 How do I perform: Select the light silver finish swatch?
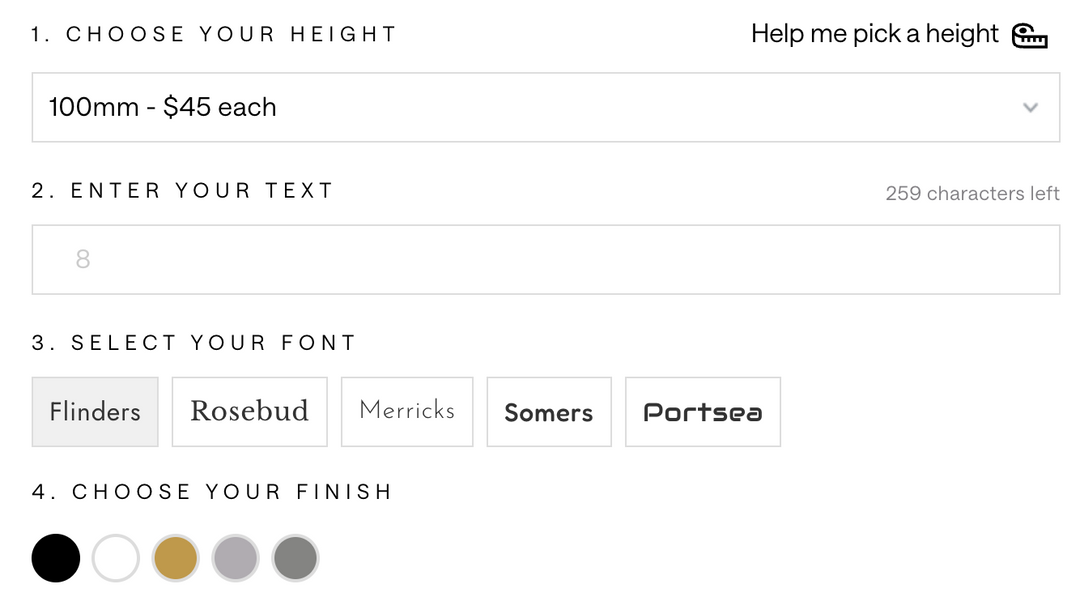coord(236,558)
